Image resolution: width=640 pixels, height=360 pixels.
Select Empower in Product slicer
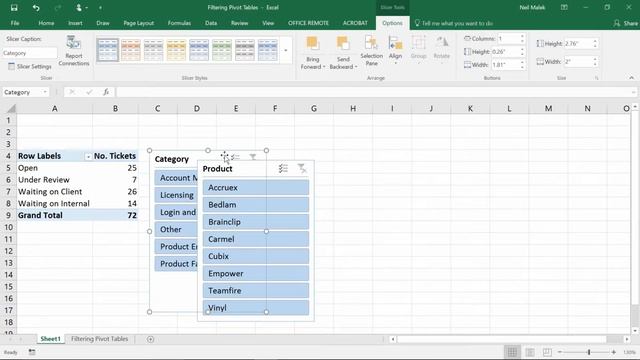(x=256, y=273)
